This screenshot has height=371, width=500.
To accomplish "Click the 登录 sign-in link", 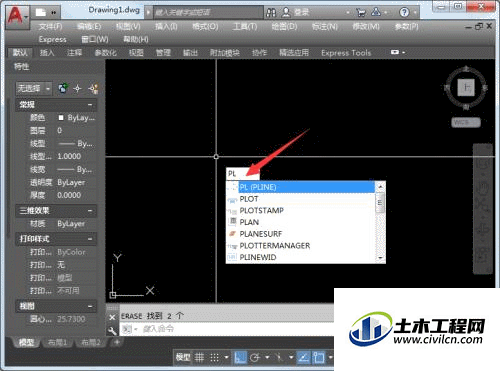I will [301, 12].
